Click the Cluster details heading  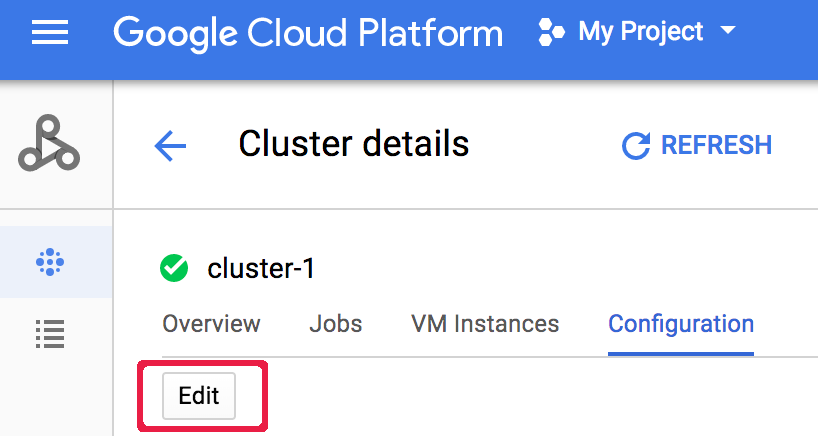353,145
